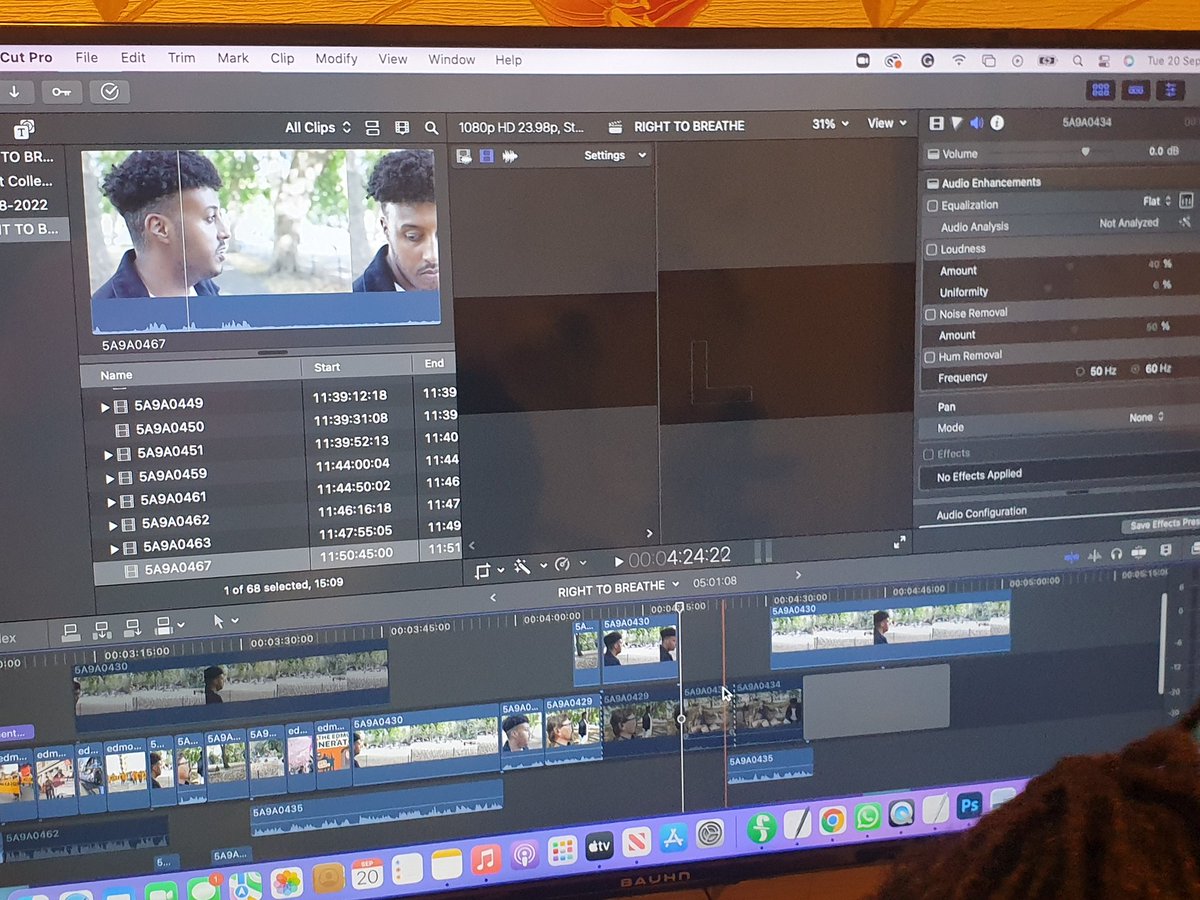Enable the Loudness checkbox
The image size is (1200, 900).
click(x=932, y=250)
